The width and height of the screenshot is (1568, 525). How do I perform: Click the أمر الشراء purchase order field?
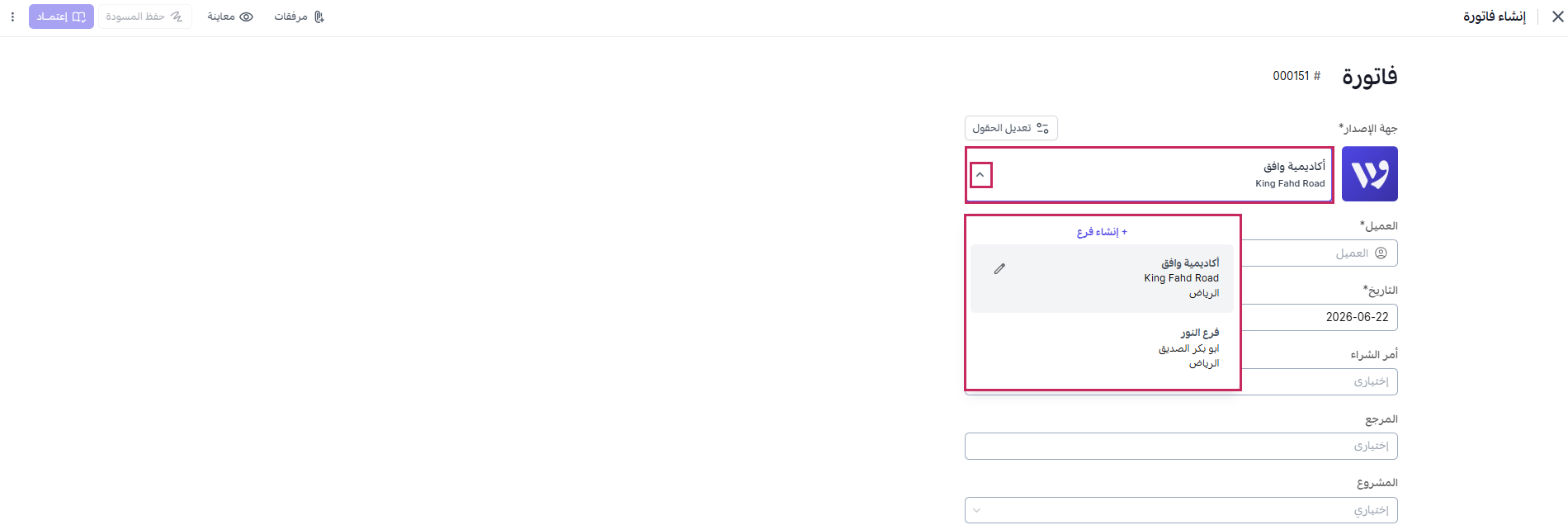pos(1320,381)
